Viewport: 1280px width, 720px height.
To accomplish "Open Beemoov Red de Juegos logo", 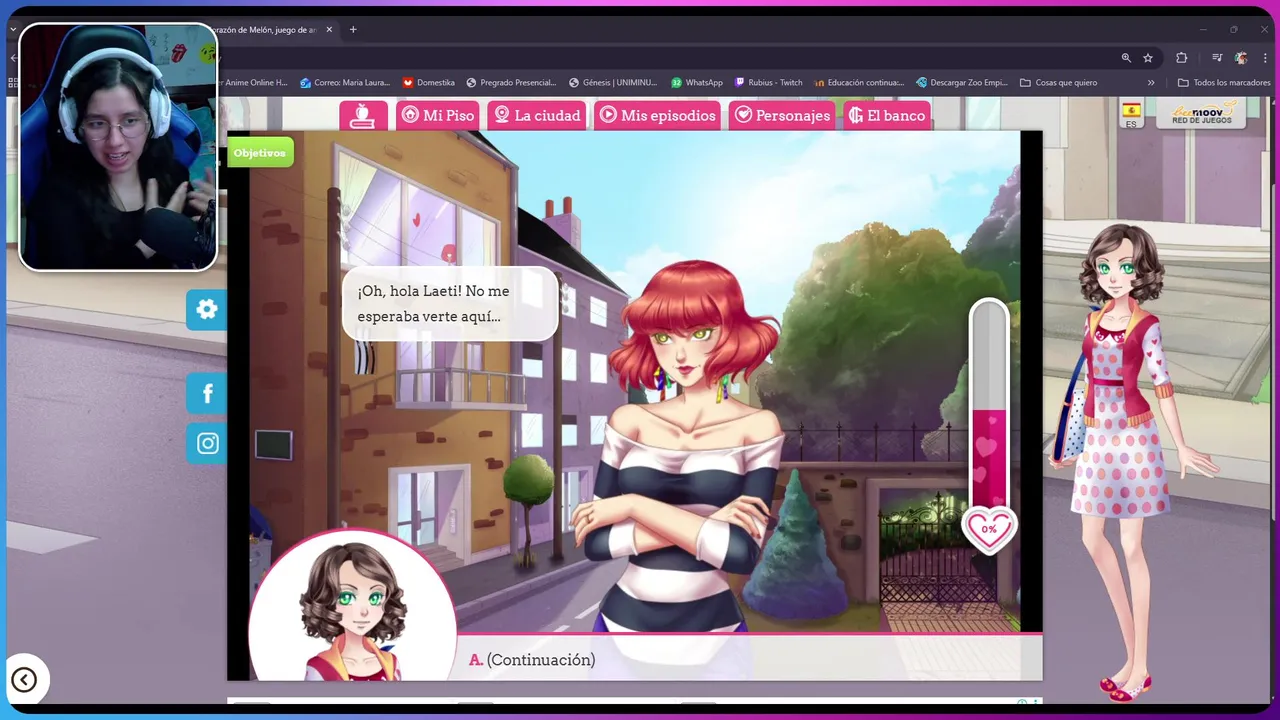I will [1201, 113].
